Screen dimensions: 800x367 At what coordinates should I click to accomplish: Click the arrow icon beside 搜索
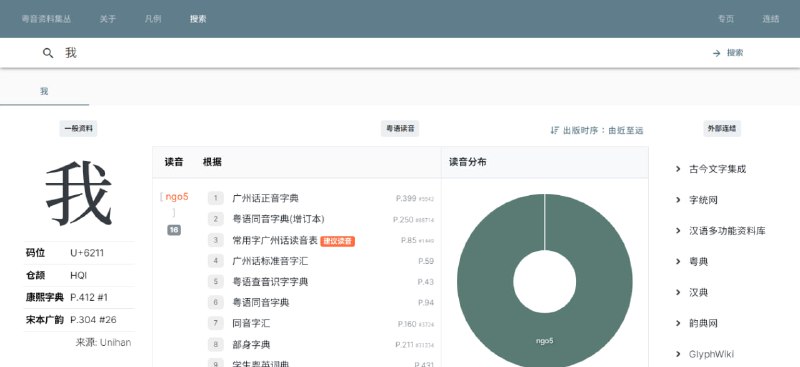coord(716,53)
